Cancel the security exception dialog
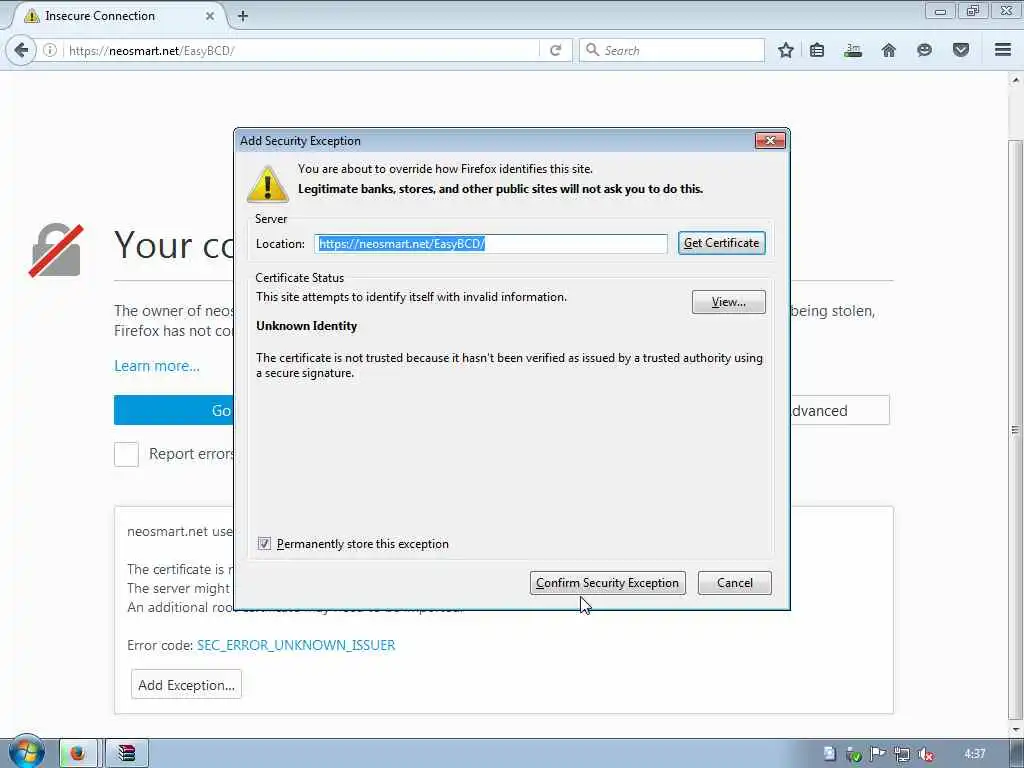 point(735,583)
